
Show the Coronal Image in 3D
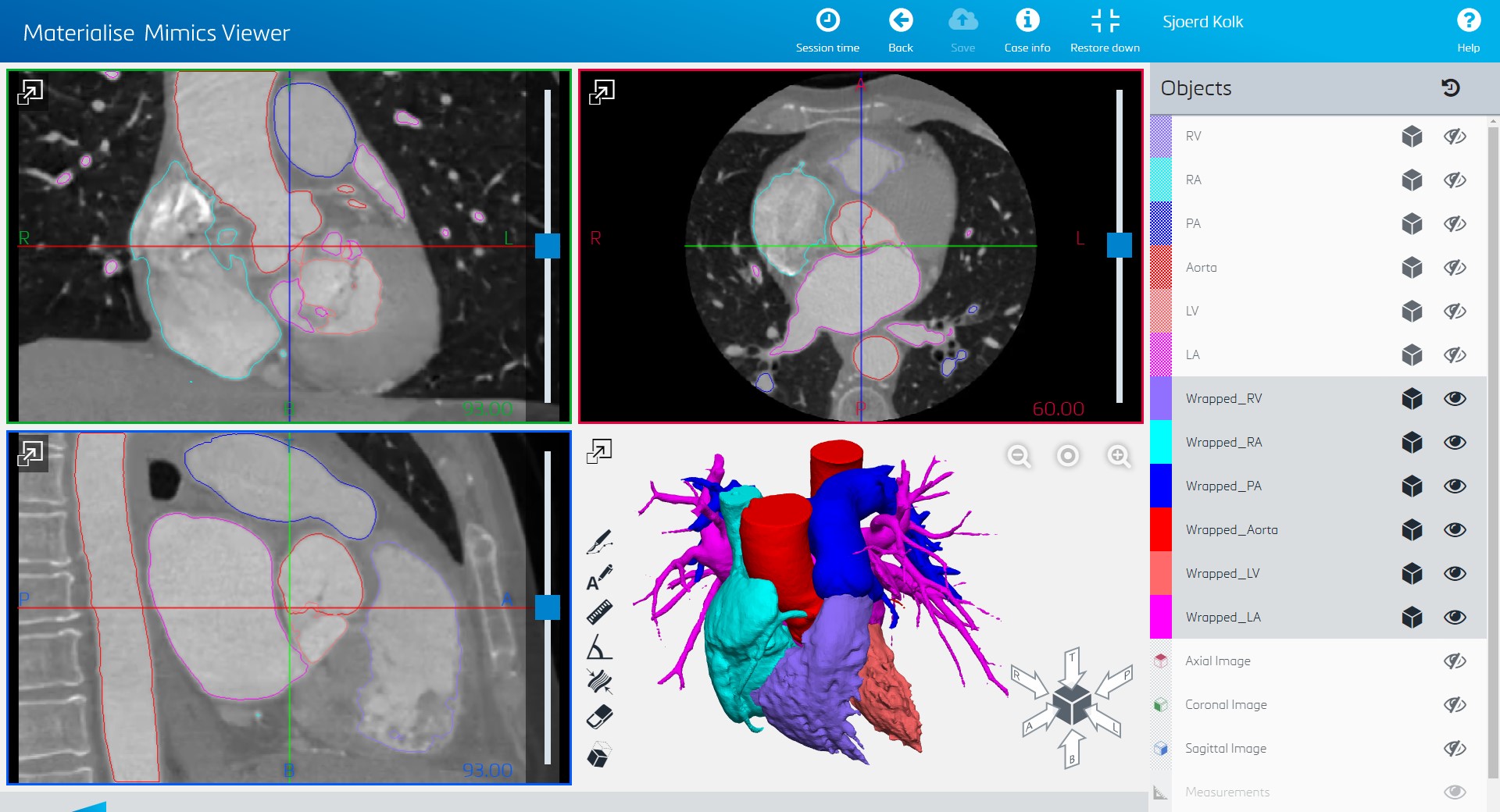coord(1455,705)
